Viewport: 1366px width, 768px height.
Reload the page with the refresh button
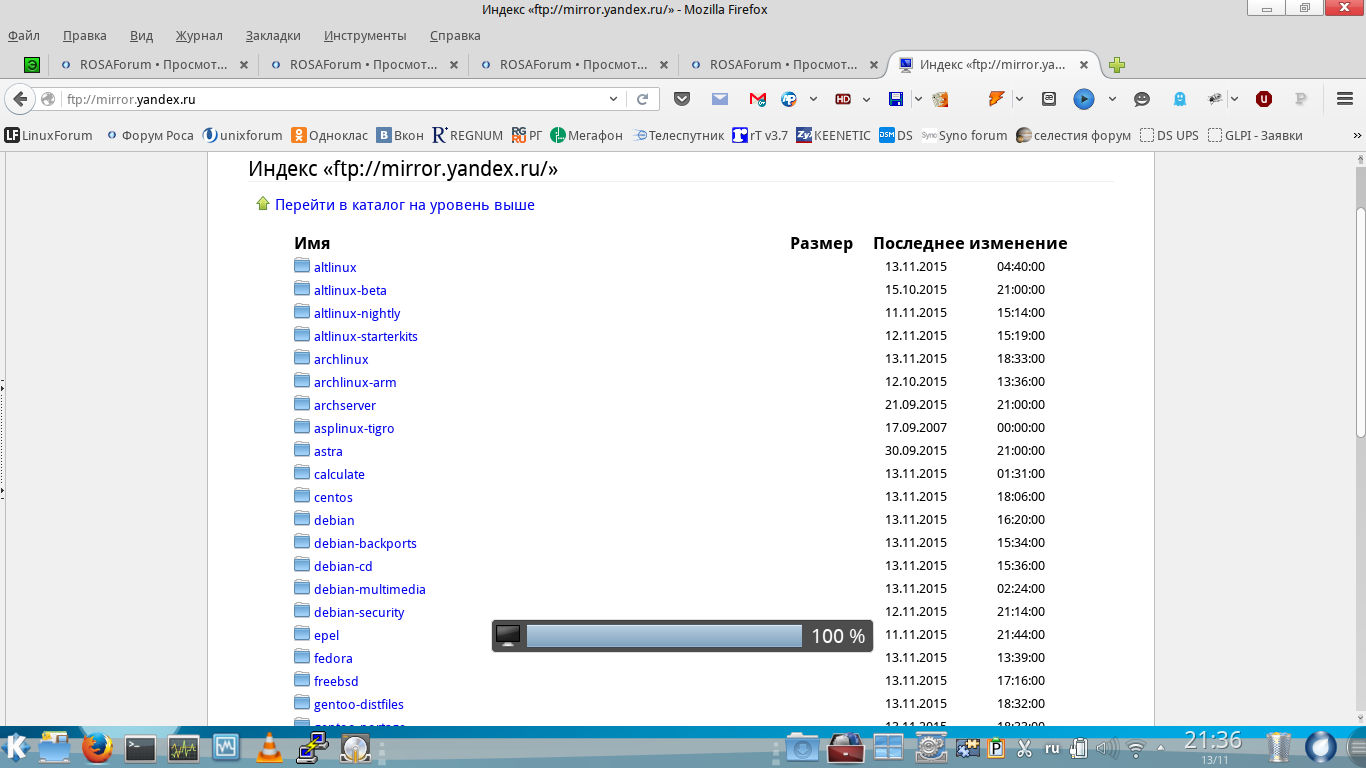(x=643, y=99)
